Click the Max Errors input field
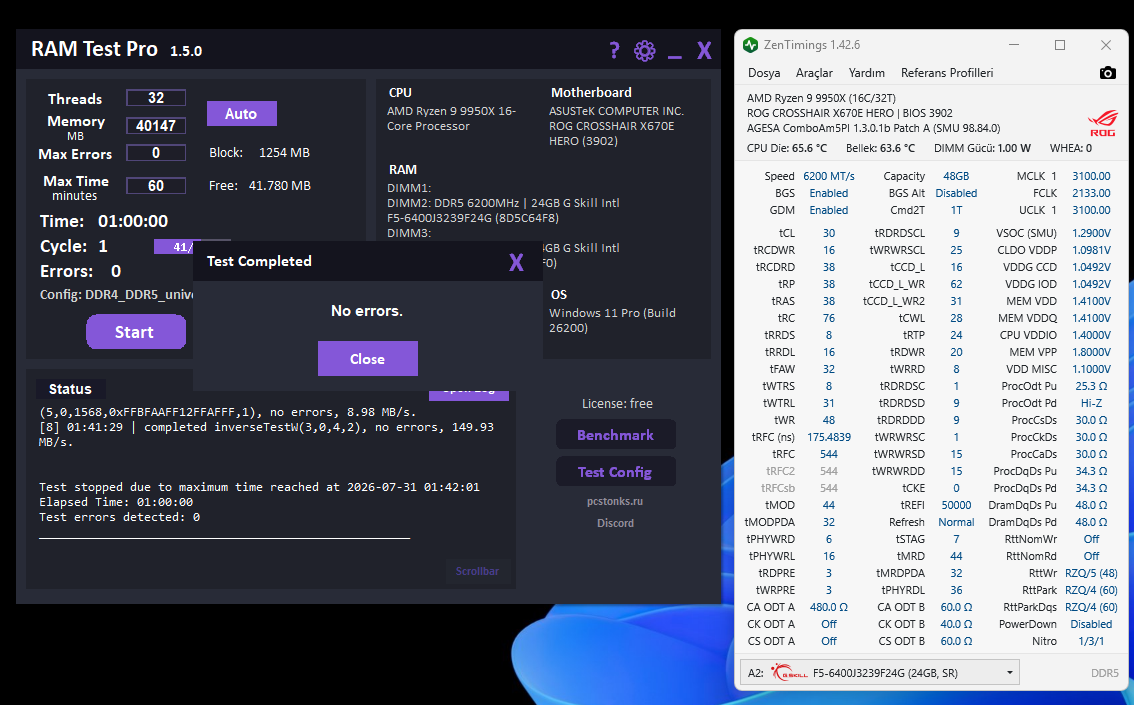The height and width of the screenshot is (705, 1134). 156,153
